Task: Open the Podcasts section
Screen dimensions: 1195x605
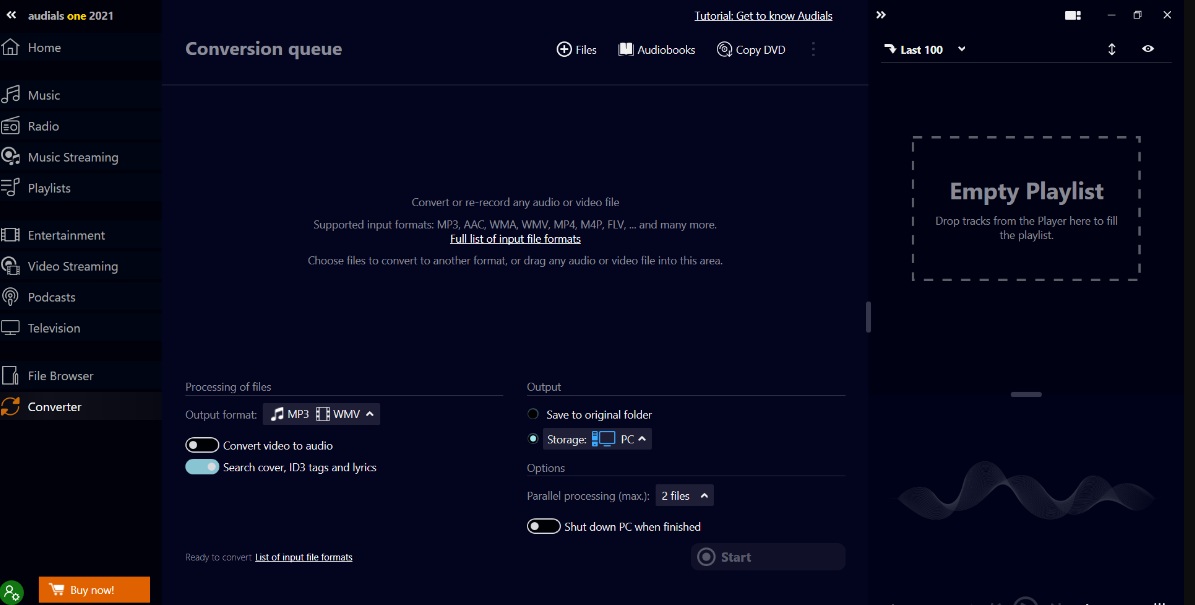Action: pos(80,296)
